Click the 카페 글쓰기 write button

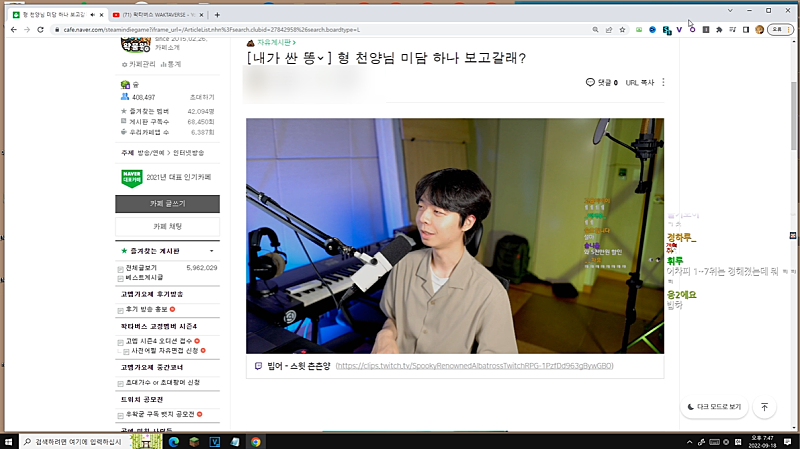pyautogui.click(x=167, y=204)
